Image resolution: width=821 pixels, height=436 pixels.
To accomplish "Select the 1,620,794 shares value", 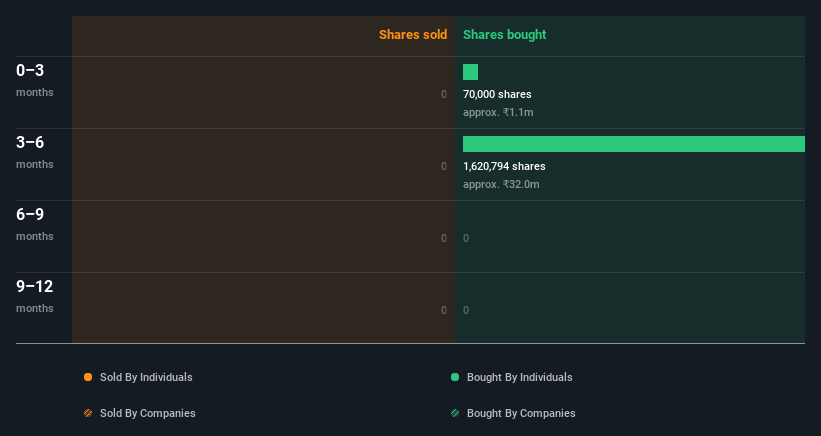I will 504,166.
